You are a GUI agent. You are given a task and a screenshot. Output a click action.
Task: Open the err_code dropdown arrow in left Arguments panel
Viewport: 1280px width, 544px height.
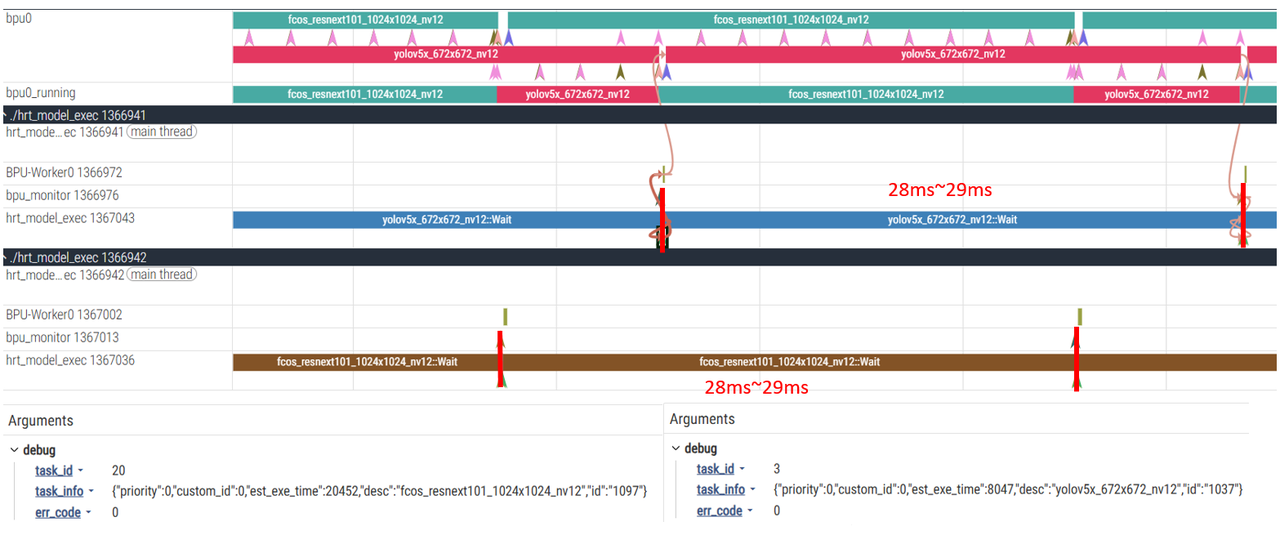coord(88,512)
